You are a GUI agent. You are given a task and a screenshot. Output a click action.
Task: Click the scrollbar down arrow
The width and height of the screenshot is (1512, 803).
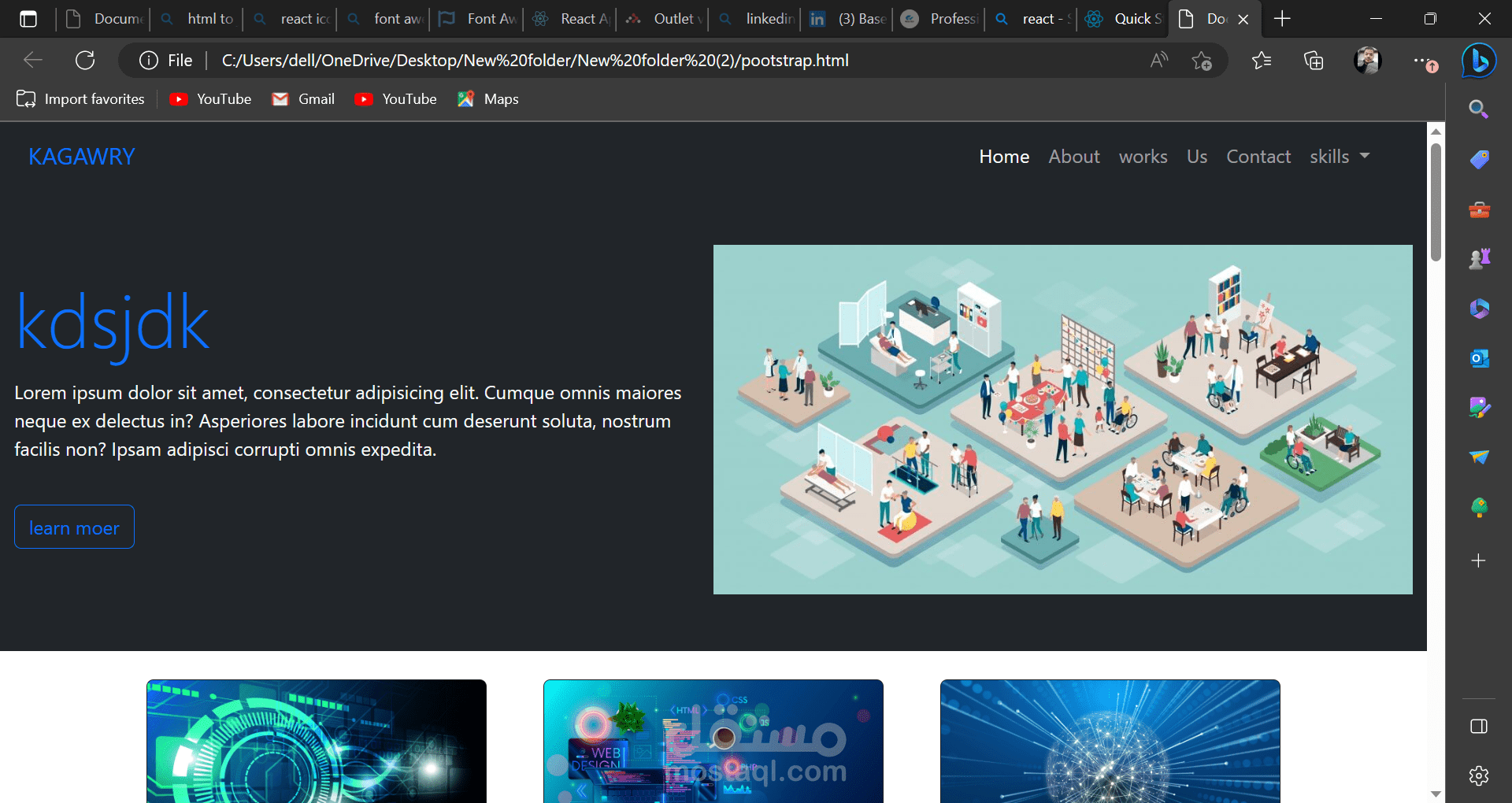[1436, 794]
